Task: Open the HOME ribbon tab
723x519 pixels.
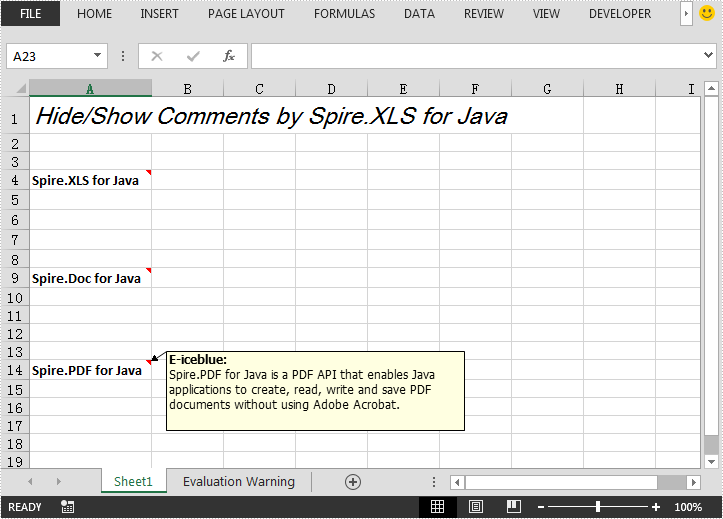Action: (95, 14)
